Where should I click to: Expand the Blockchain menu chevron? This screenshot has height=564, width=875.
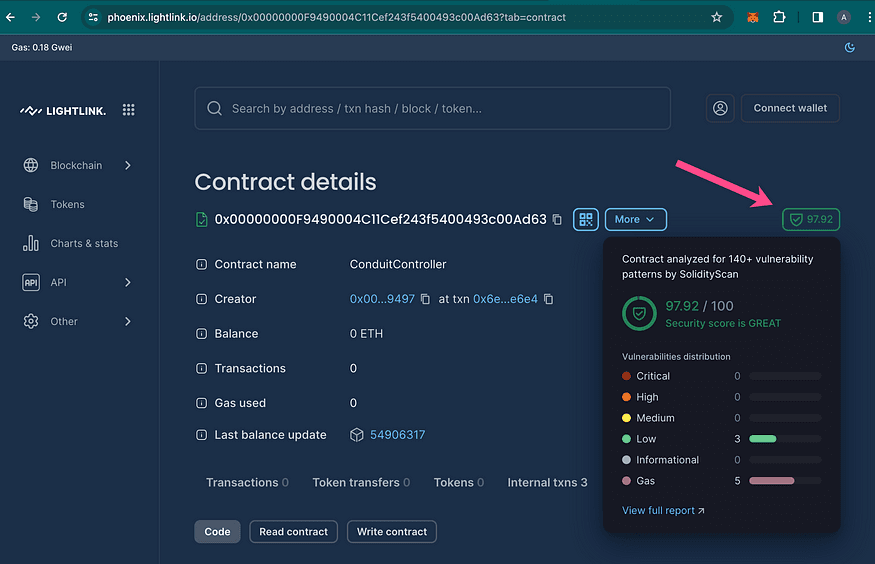[128, 165]
